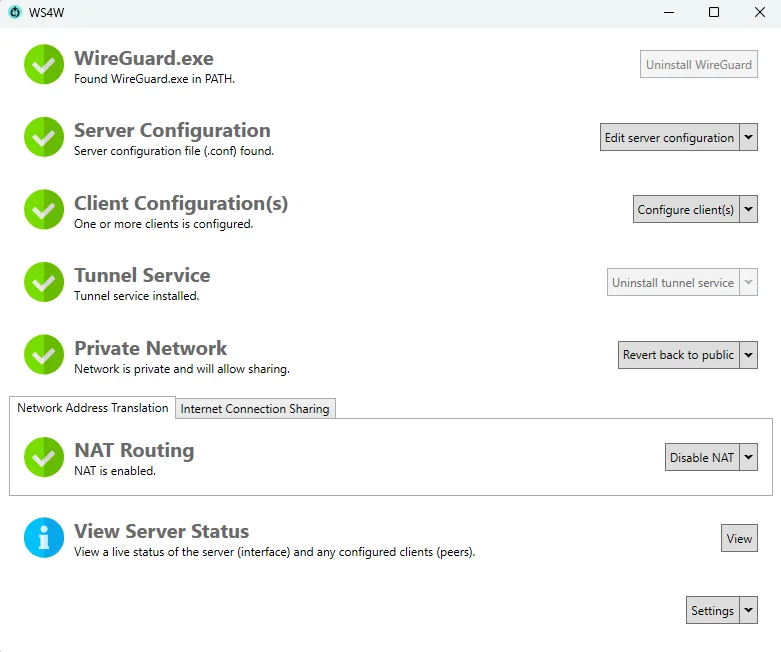Click Edit server configuration button
The height and width of the screenshot is (652, 781).
tap(669, 137)
